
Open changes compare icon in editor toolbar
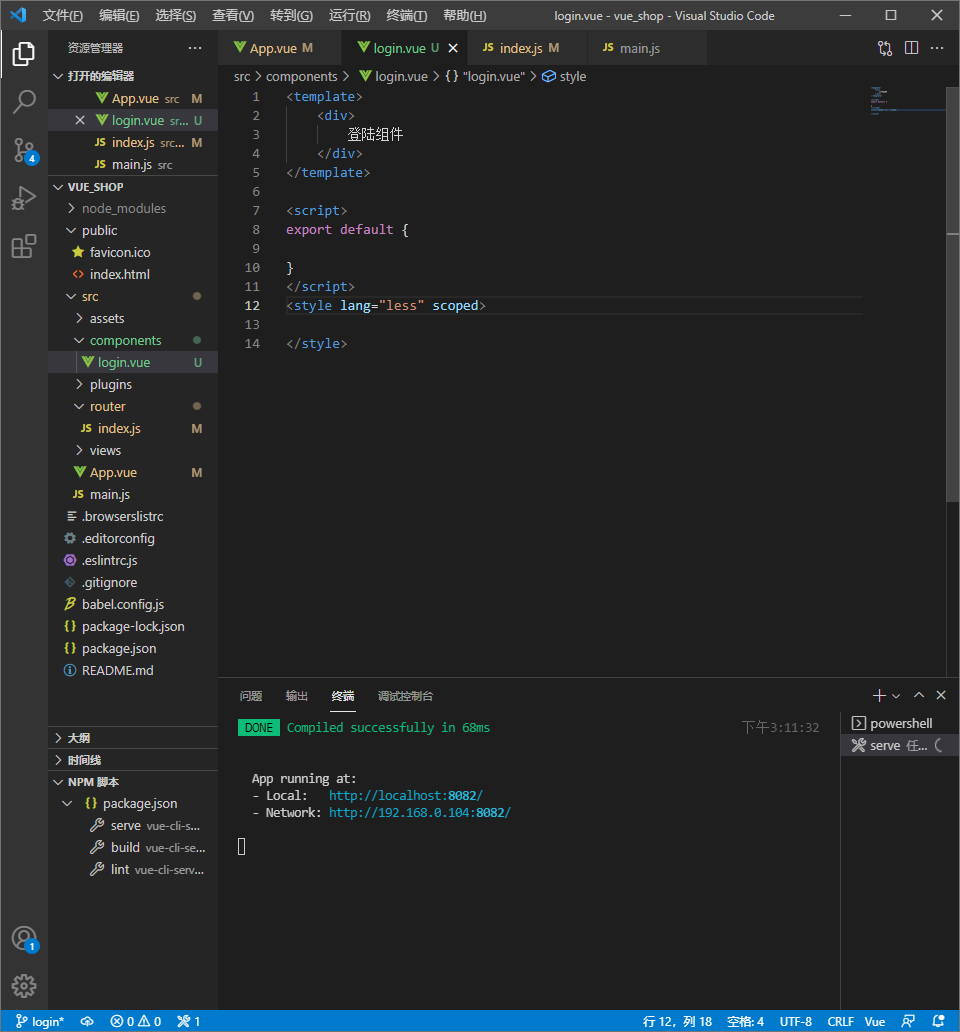[885, 48]
